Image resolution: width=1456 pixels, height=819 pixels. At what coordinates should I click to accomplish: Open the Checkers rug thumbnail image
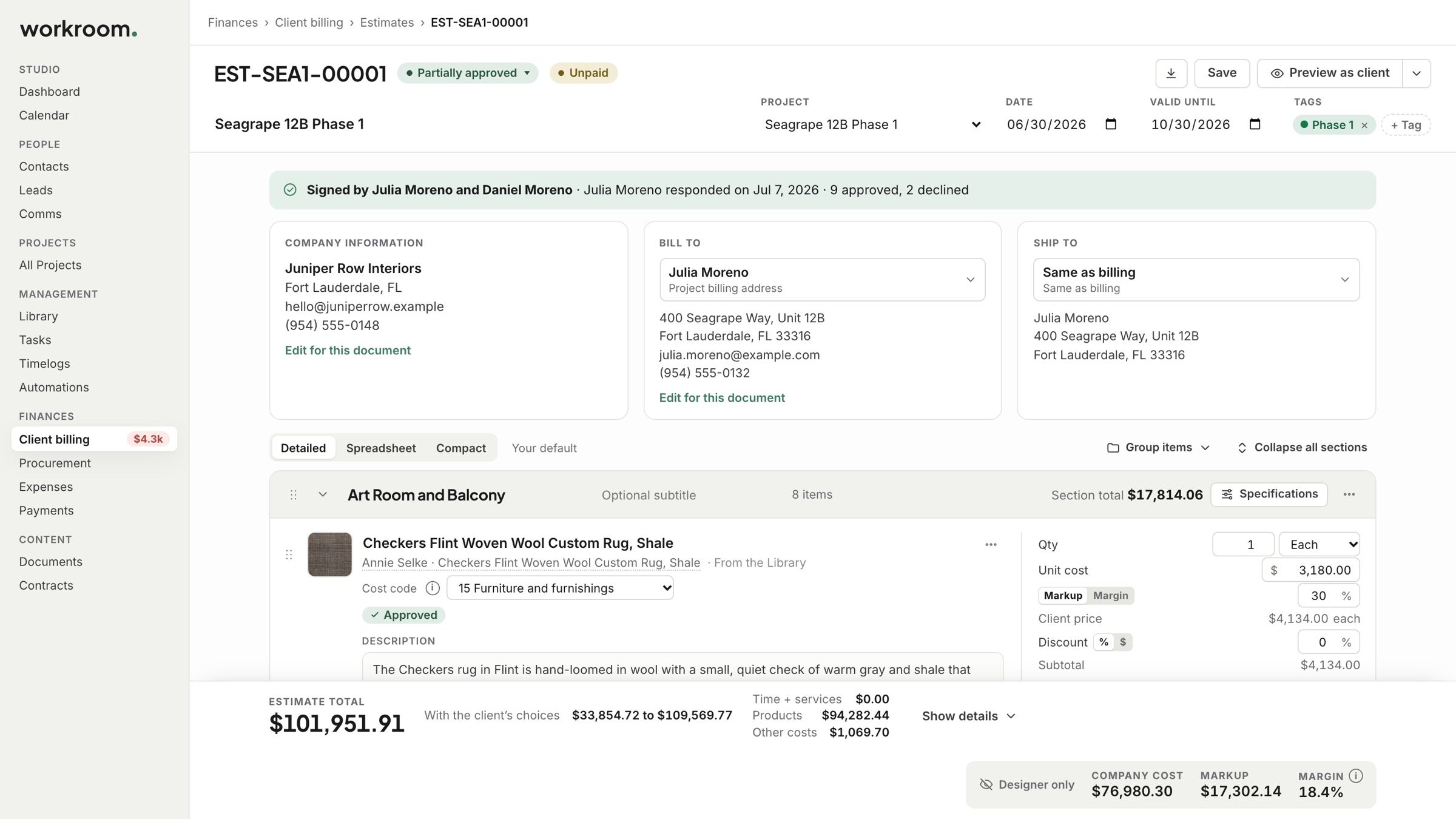[x=329, y=554]
